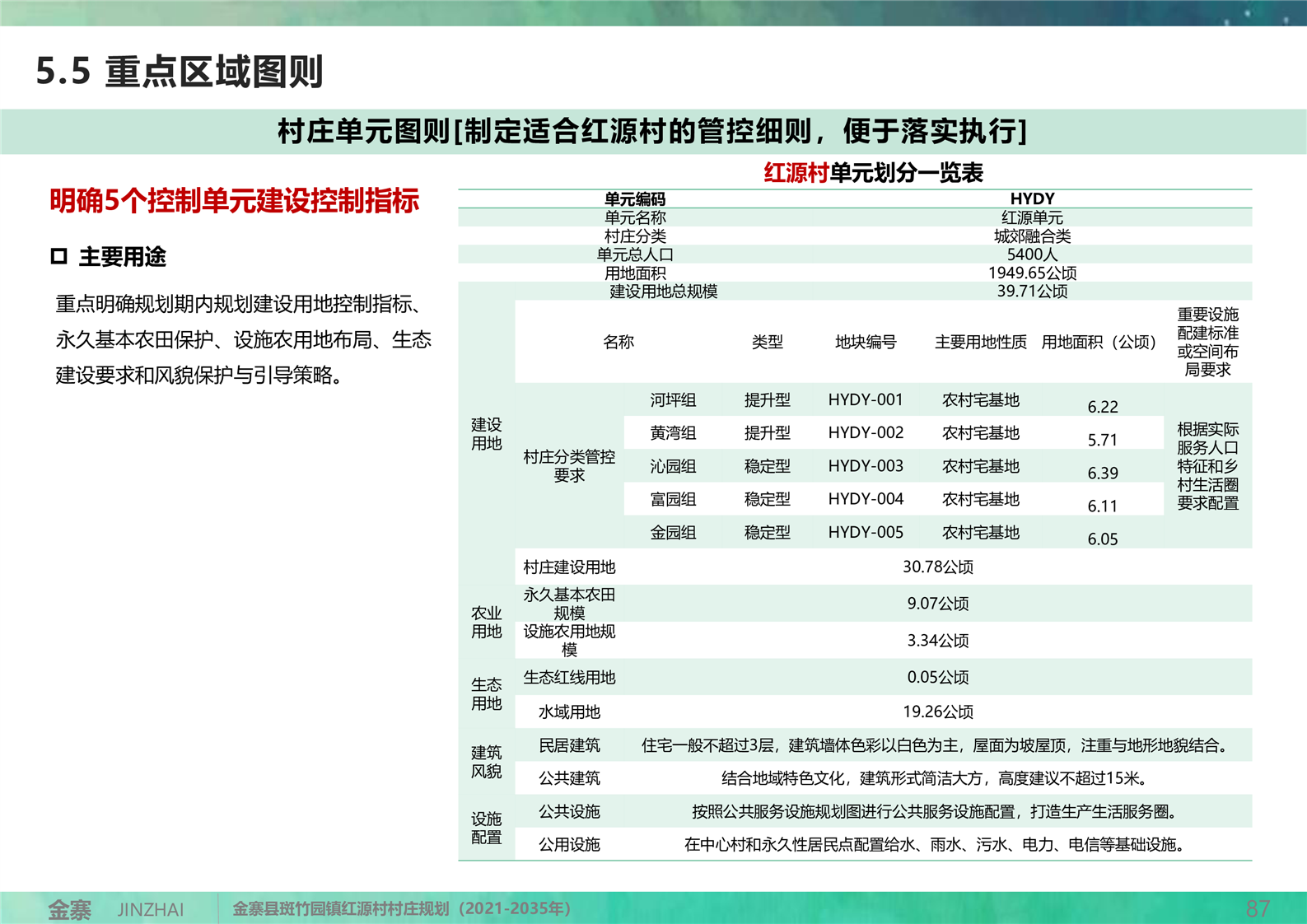The width and height of the screenshot is (1307, 924).
Task: Click the 5.5 重点区域图则 heading
Action: pos(180,72)
